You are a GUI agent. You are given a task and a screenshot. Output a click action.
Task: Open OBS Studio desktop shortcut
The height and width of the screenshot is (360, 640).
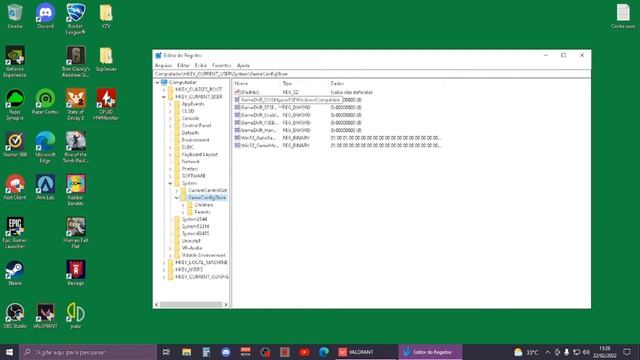click(15, 316)
